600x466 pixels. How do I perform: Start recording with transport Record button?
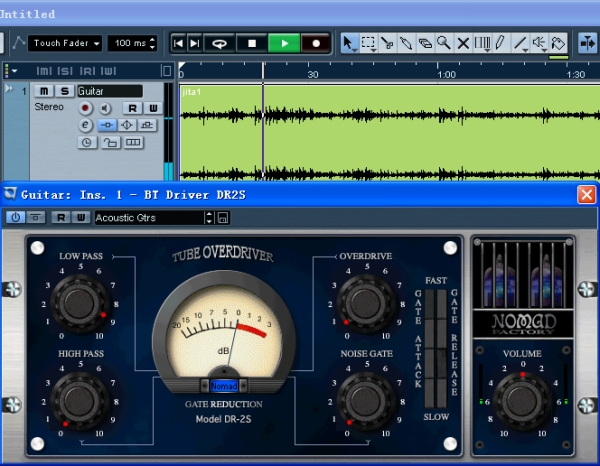click(x=316, y=43)
